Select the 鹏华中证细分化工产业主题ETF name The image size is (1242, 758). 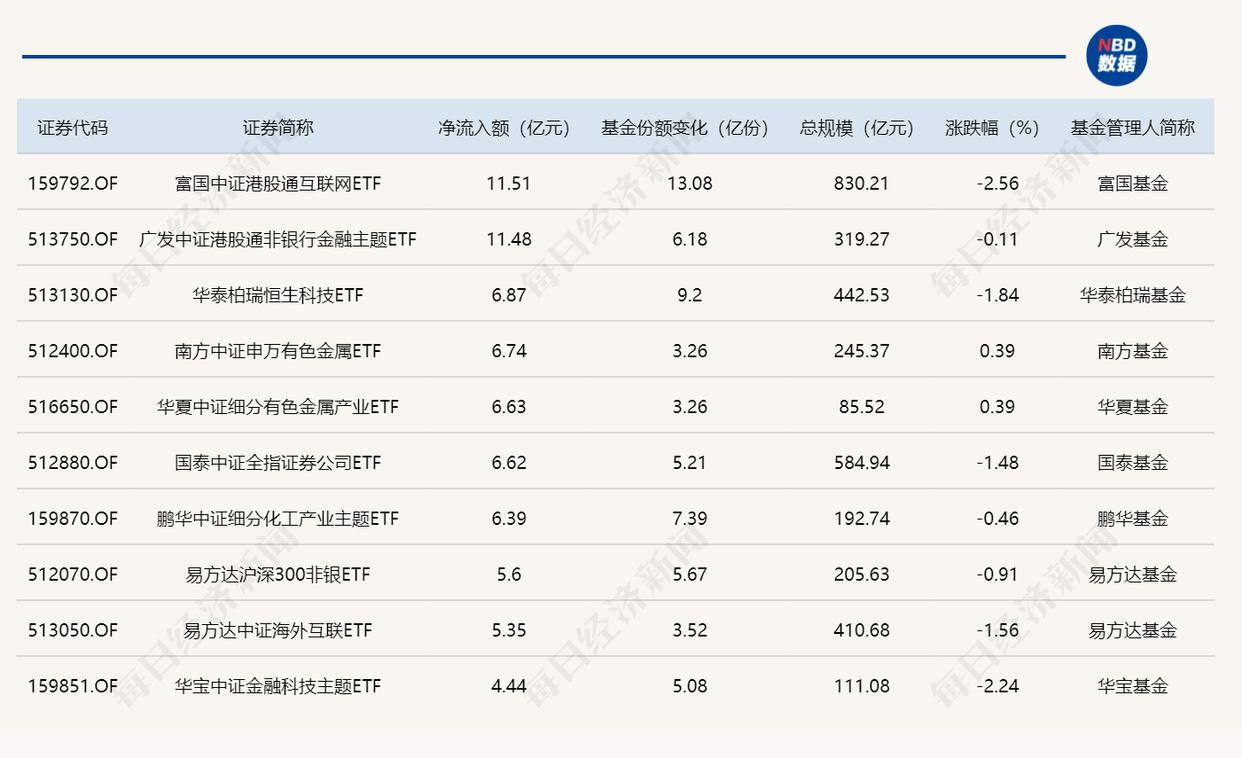click(278, 519)
